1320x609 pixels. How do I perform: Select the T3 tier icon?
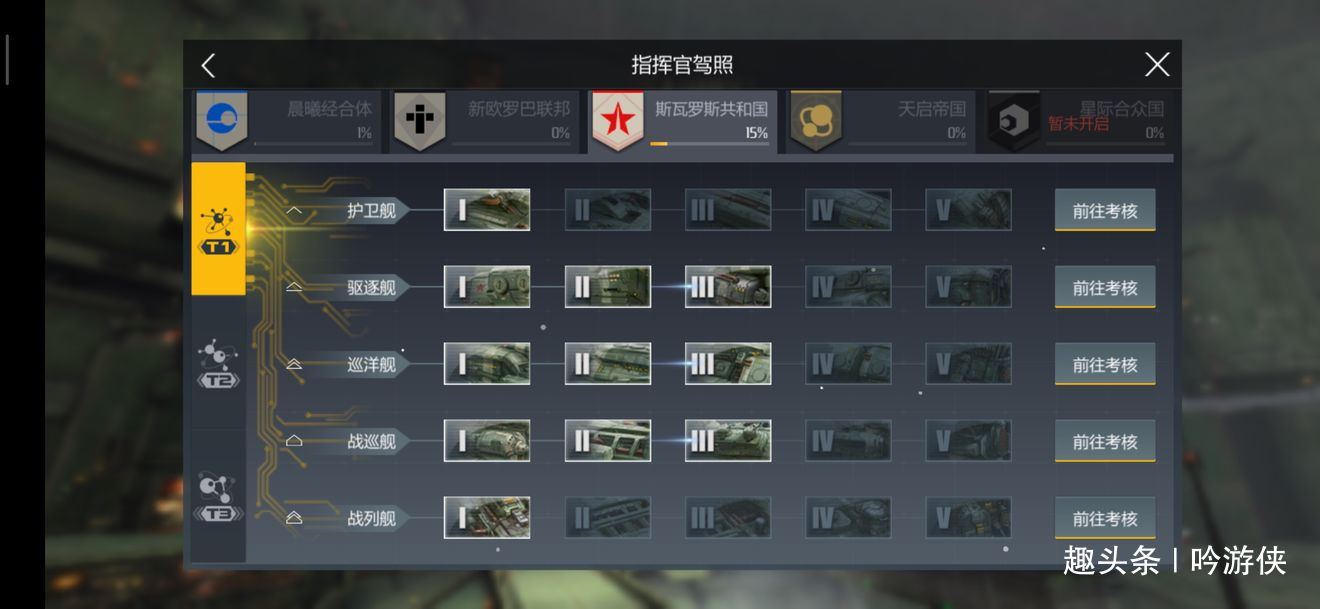[218, 497]
